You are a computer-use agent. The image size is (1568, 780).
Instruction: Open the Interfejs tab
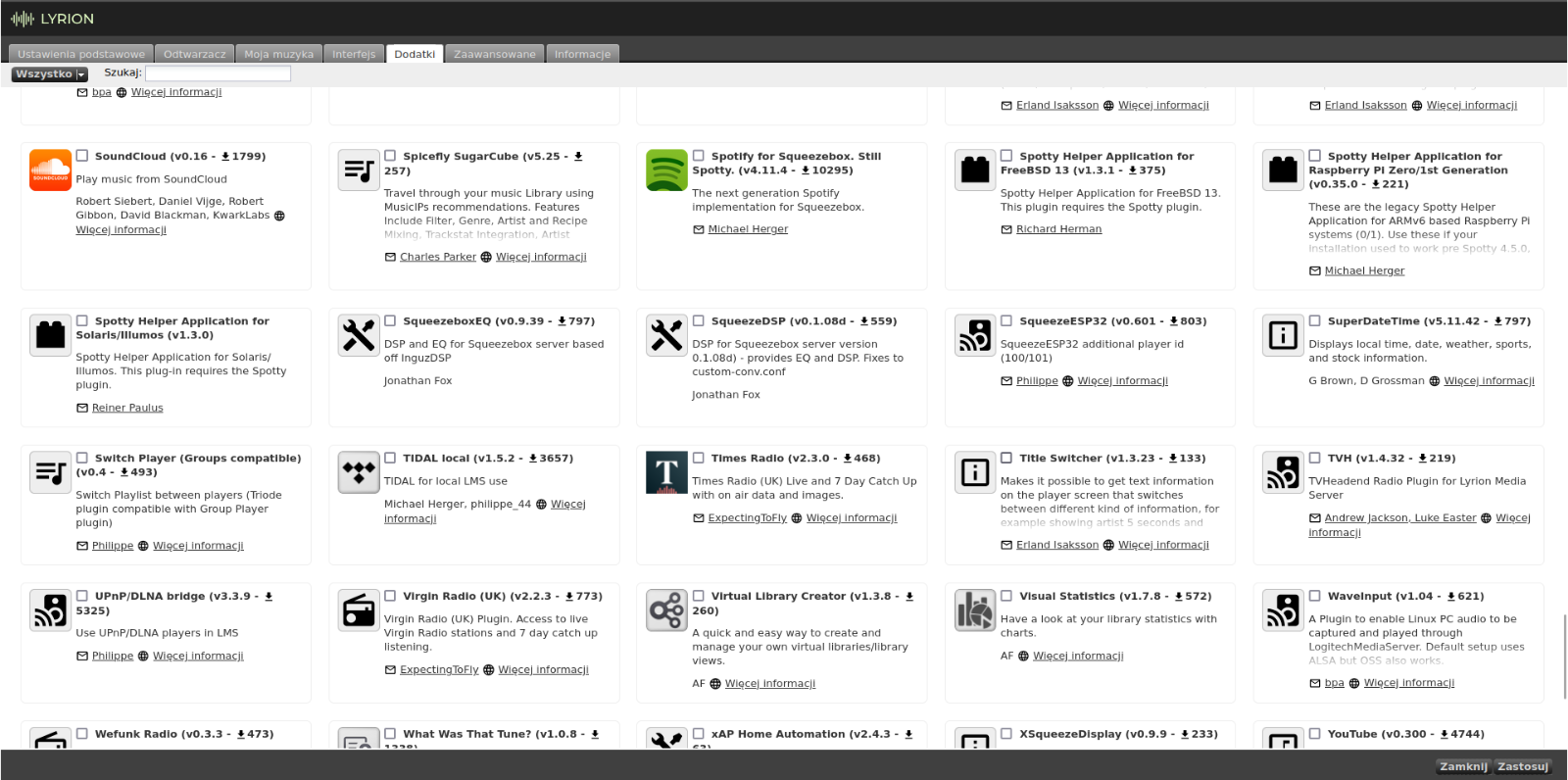(354, 54)
